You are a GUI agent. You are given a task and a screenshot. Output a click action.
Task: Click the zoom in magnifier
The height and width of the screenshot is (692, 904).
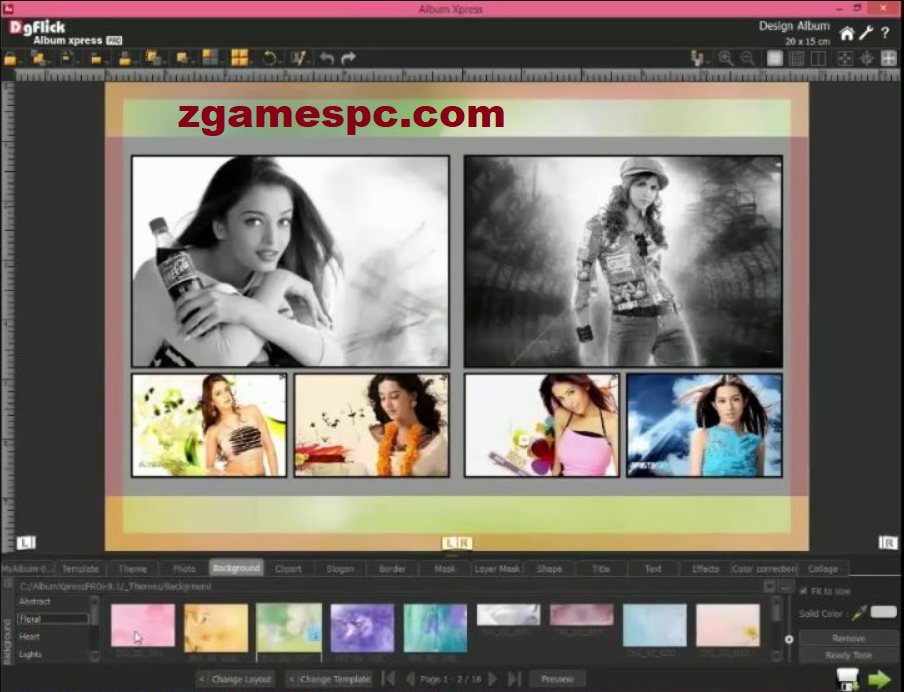(725, 58)
